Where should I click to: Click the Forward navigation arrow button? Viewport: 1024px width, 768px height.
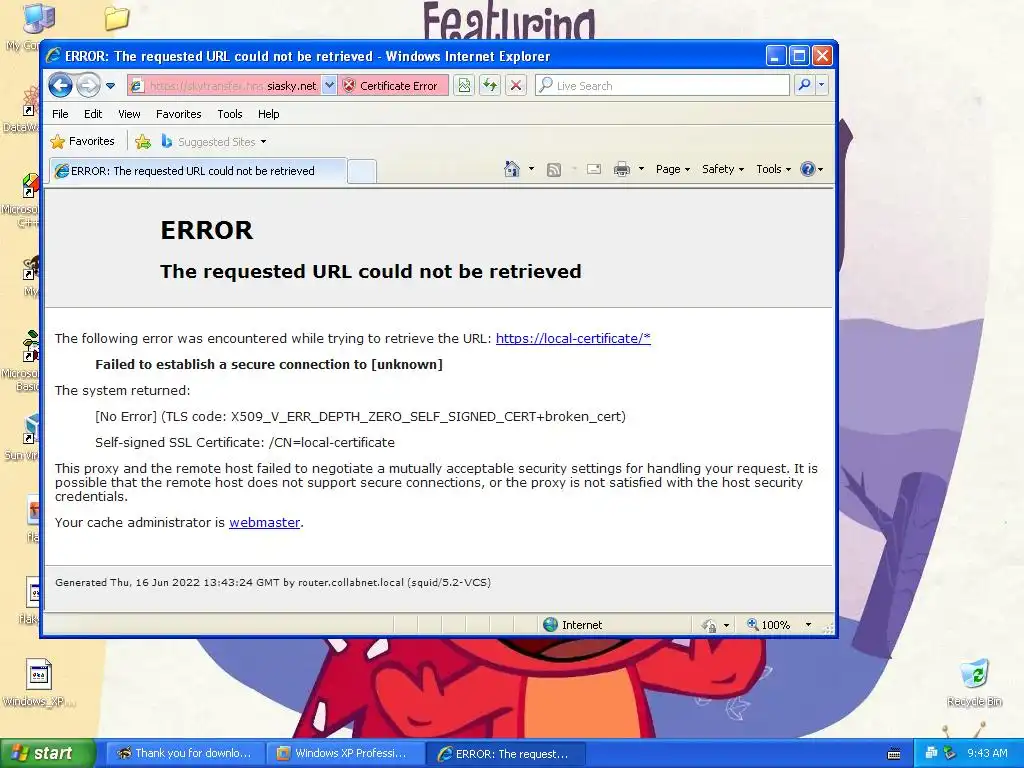[88, 85]
